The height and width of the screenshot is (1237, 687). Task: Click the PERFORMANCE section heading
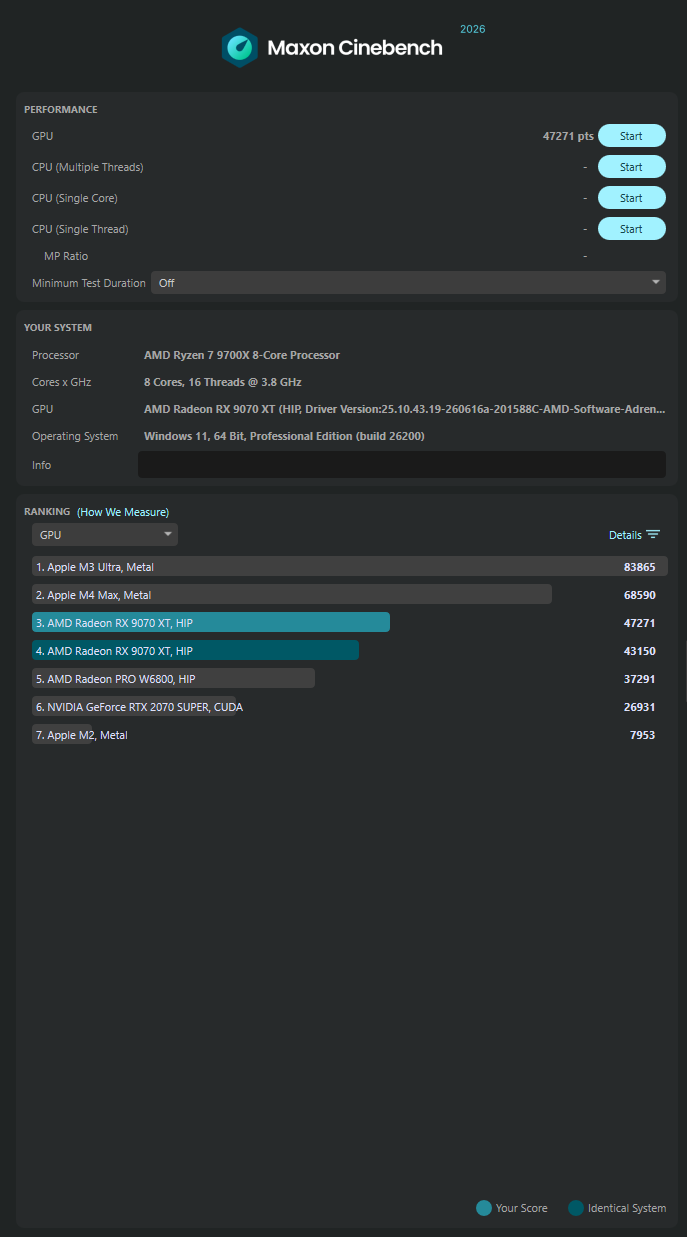(61, 109)
